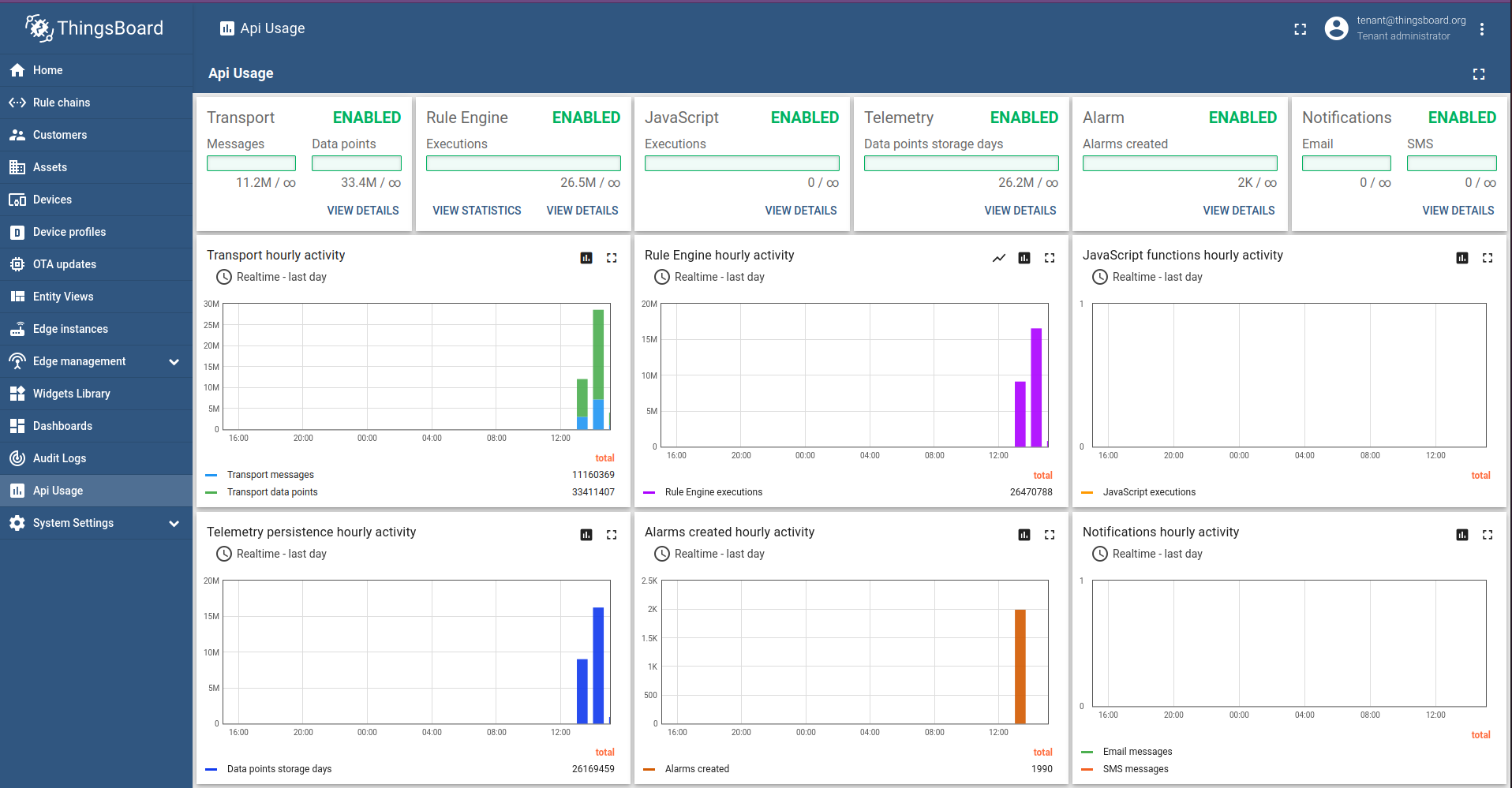Viewport: 1512px width, 788px height.
Task: Open the top-right three-dot menu
Action: tap(1482, 28)
